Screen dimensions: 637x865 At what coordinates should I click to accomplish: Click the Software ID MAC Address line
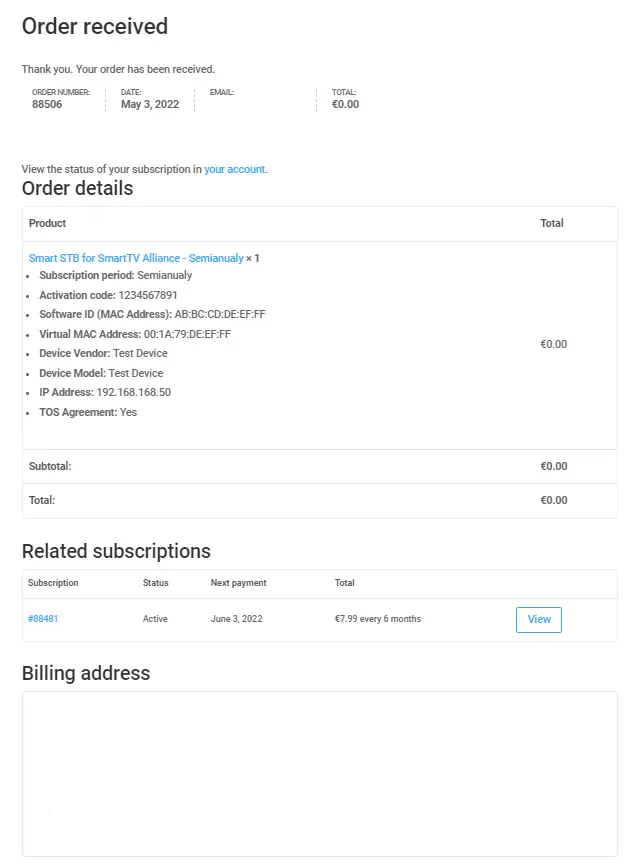[152, 314]
